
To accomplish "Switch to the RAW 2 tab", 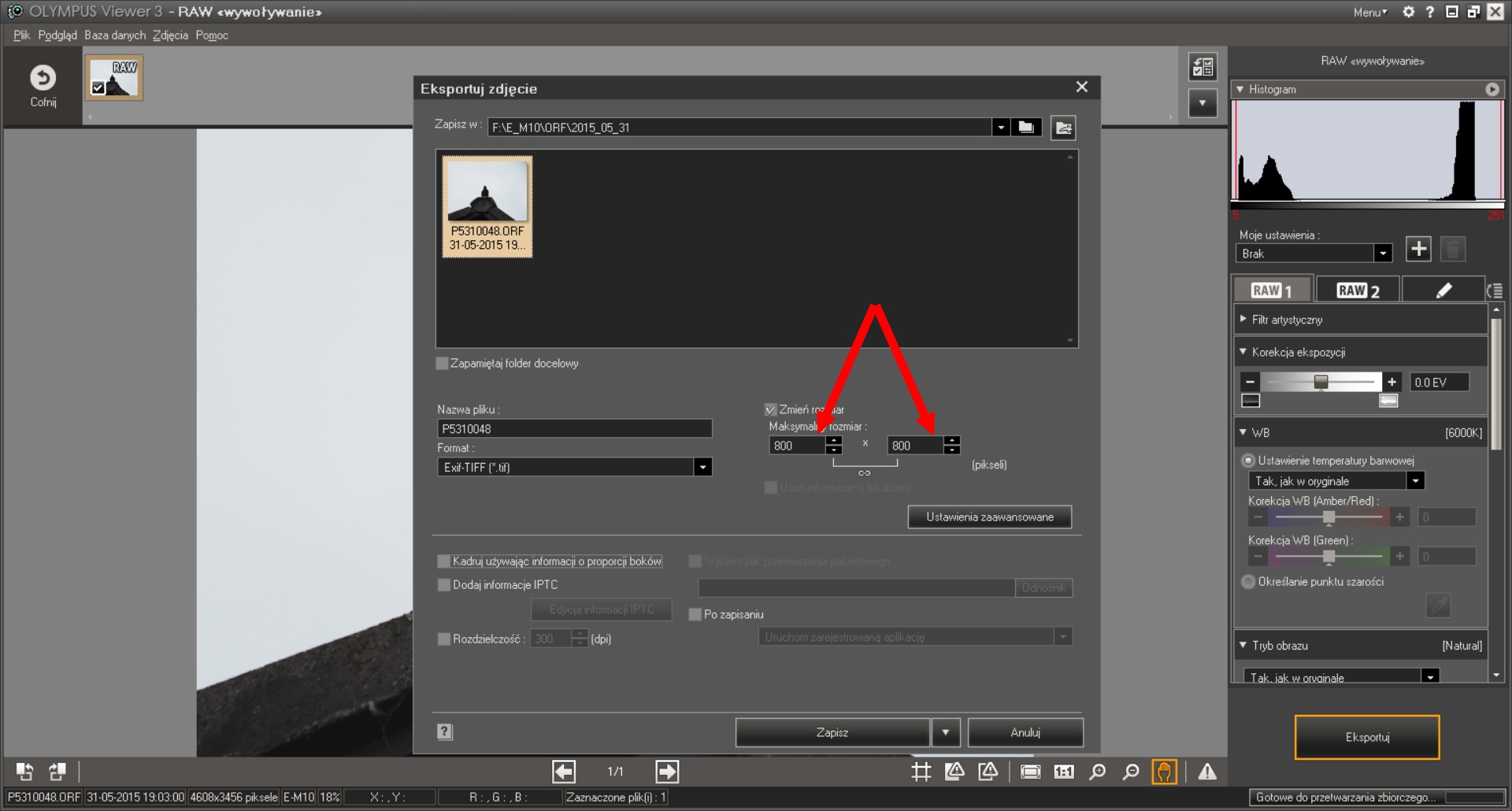I will tap(1357, 291).
